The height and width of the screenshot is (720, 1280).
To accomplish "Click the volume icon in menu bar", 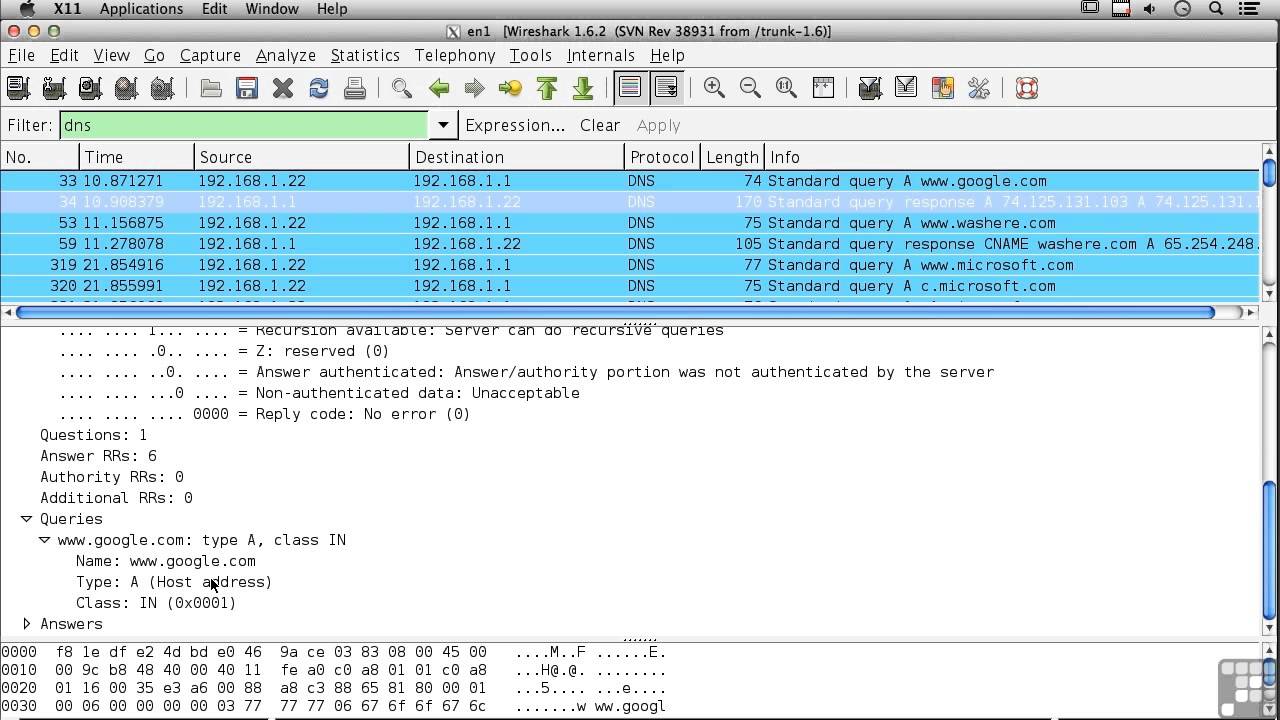I will pyautogui.click(x=1150, y=9).
